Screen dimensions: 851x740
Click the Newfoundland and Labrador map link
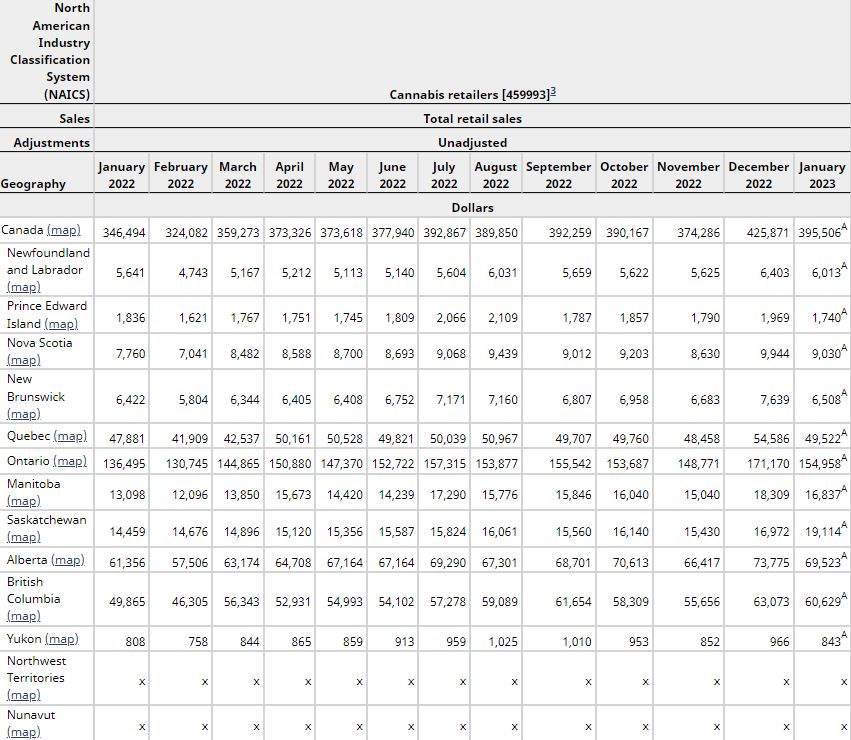24,287
